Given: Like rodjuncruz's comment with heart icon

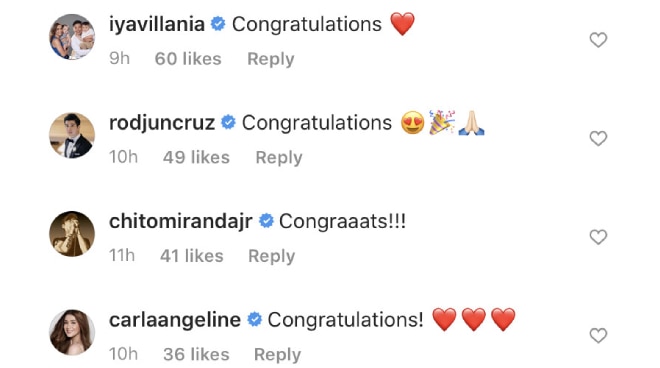Looking at the screenshot, I should pos(598,139).
